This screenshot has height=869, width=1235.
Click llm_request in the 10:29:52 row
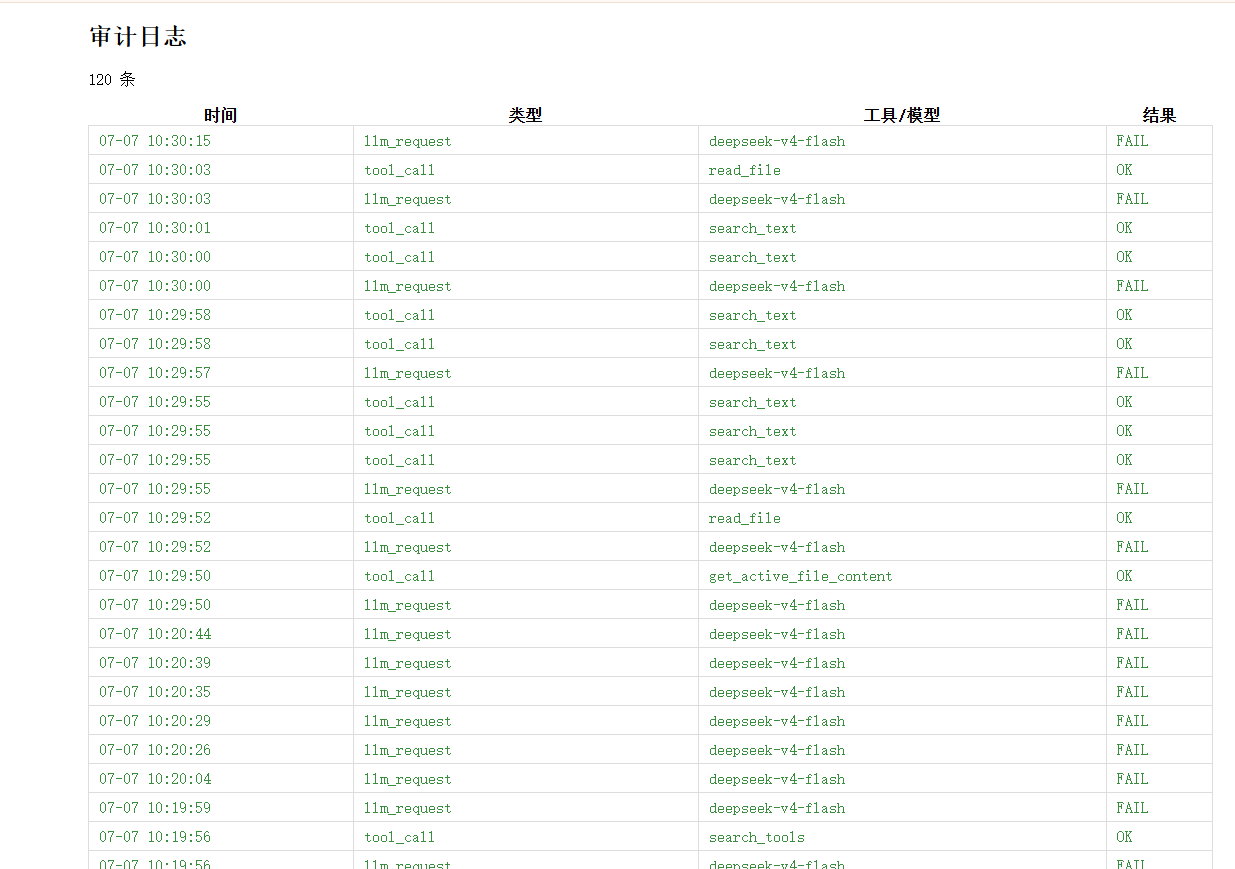click(408, 547)
